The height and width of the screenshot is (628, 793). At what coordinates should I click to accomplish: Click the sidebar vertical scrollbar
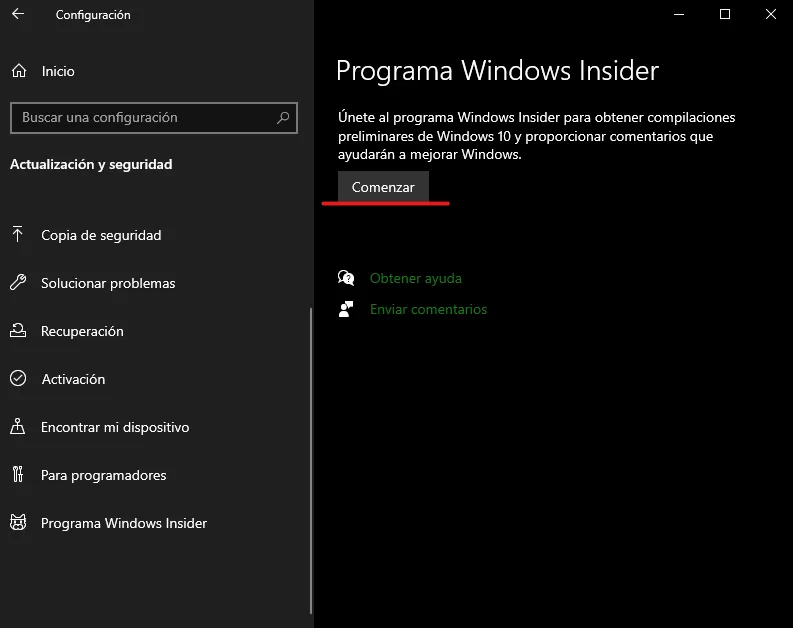(311, 461)
